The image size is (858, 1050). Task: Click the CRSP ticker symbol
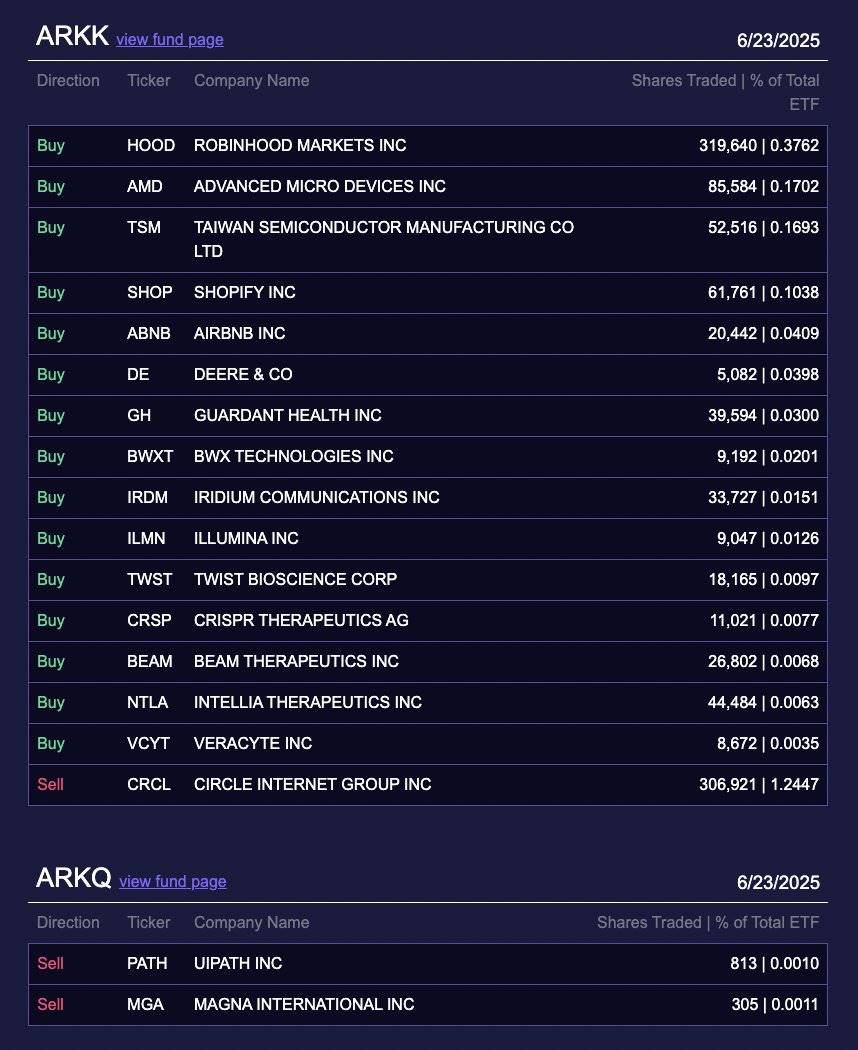149,621
